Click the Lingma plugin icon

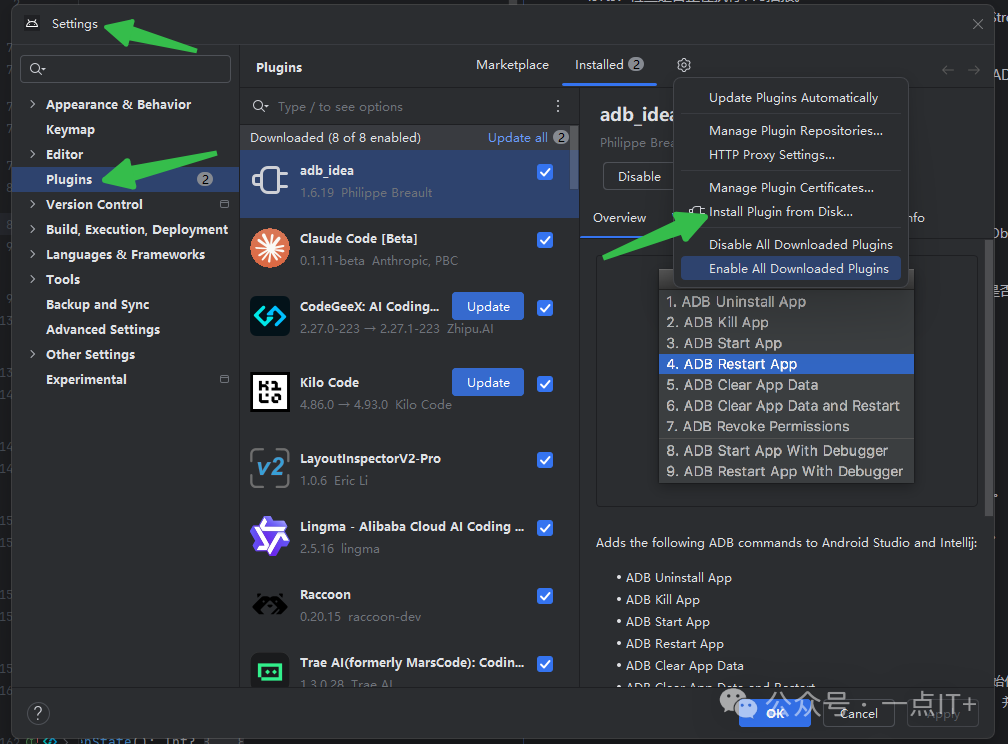coord(269,536)
